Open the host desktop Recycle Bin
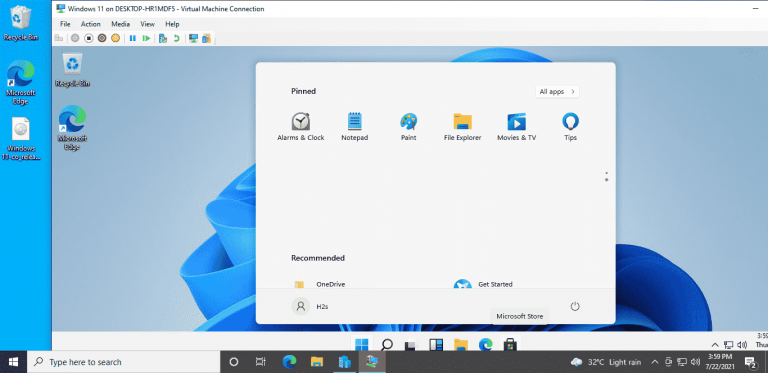This screenshot has width=768, height=373. 20,23
